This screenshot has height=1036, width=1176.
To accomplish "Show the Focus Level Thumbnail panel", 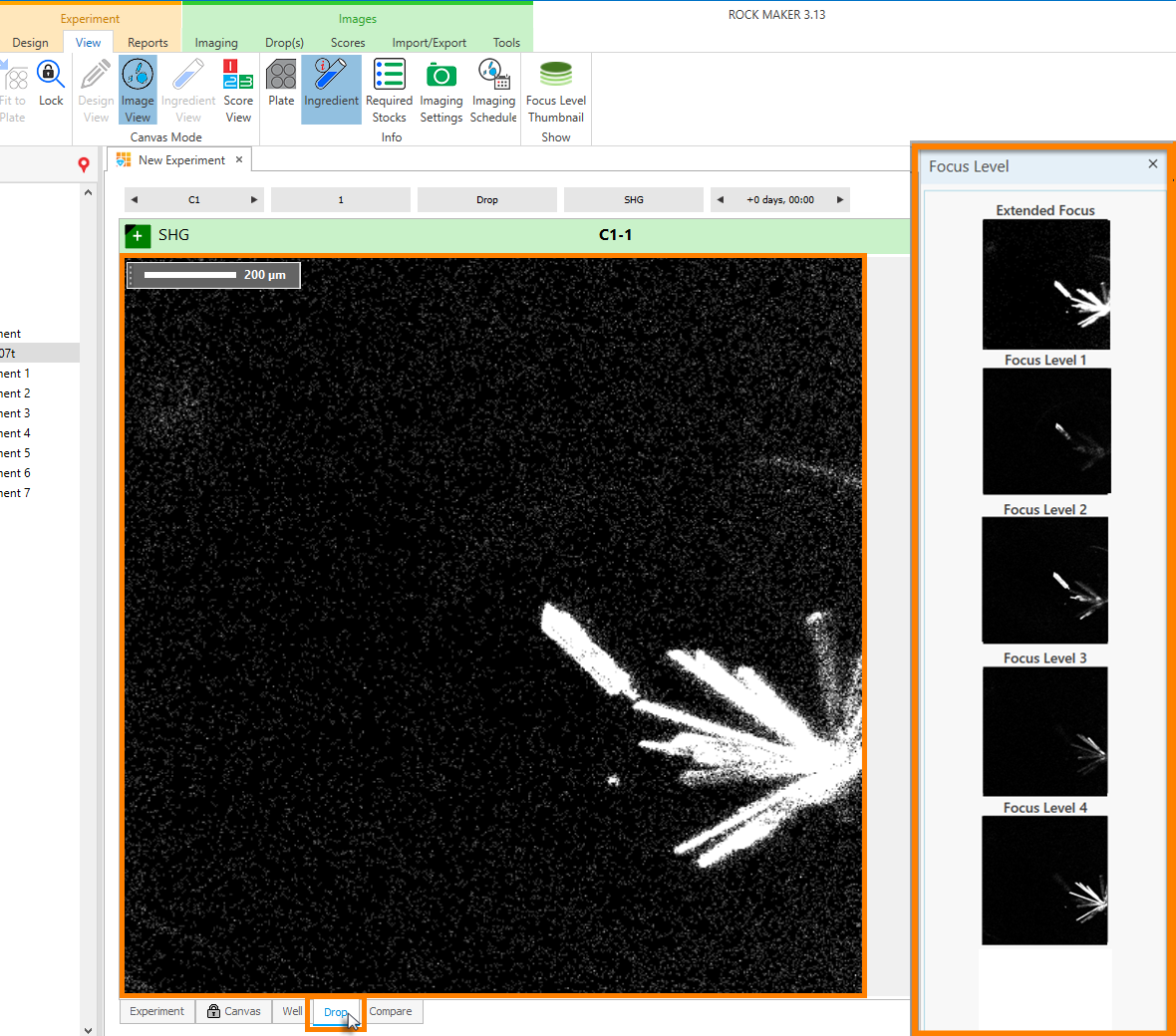I will pos(555,90).
